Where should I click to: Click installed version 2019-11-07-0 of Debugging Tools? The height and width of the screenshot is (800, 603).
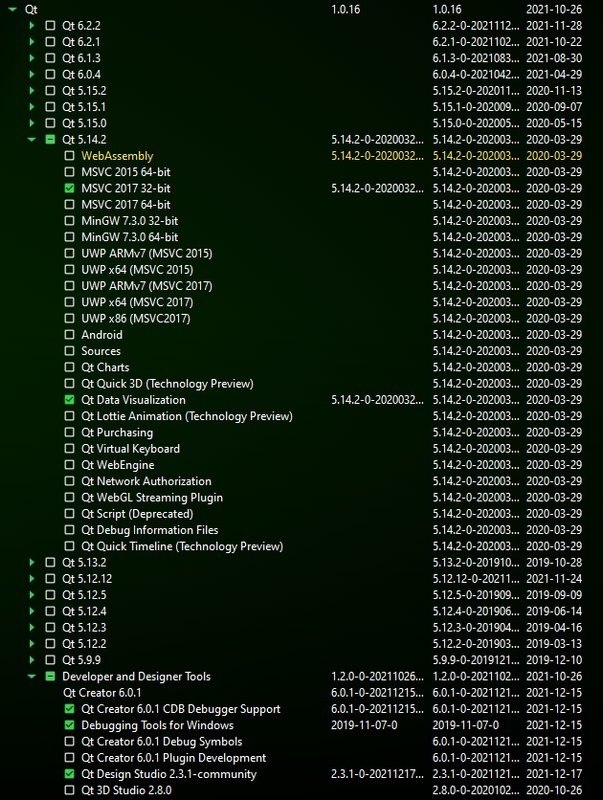click(364, 725)
